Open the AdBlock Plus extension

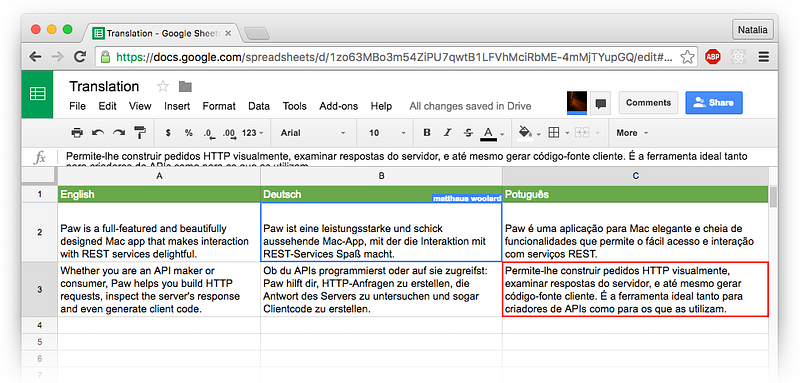coord(713,57)
